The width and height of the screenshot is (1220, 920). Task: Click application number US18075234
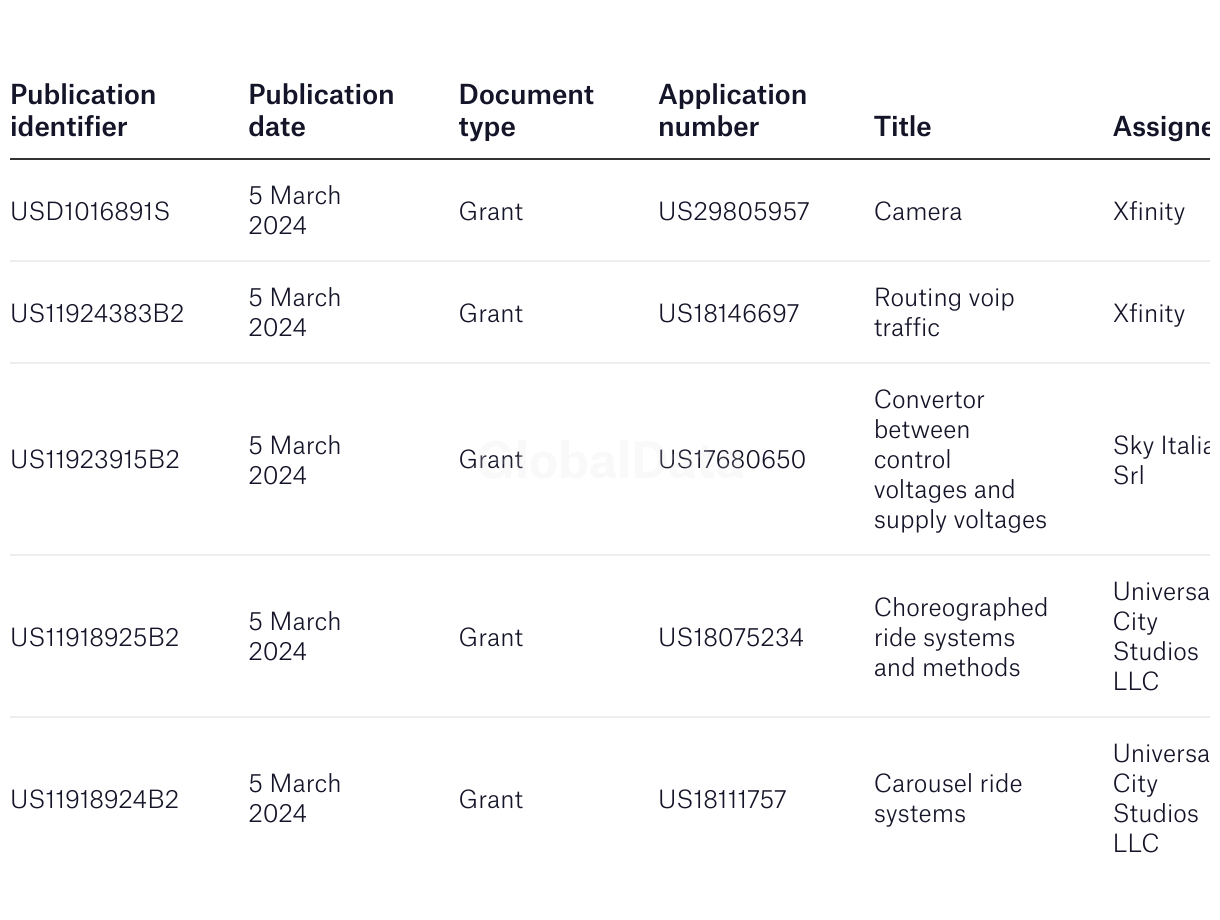click(x=730, y=637)
